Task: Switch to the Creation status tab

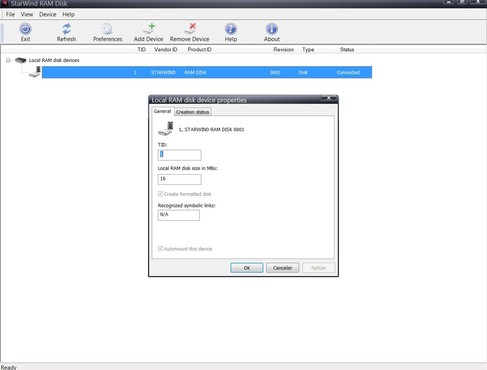Action: [x=192, y=112]
